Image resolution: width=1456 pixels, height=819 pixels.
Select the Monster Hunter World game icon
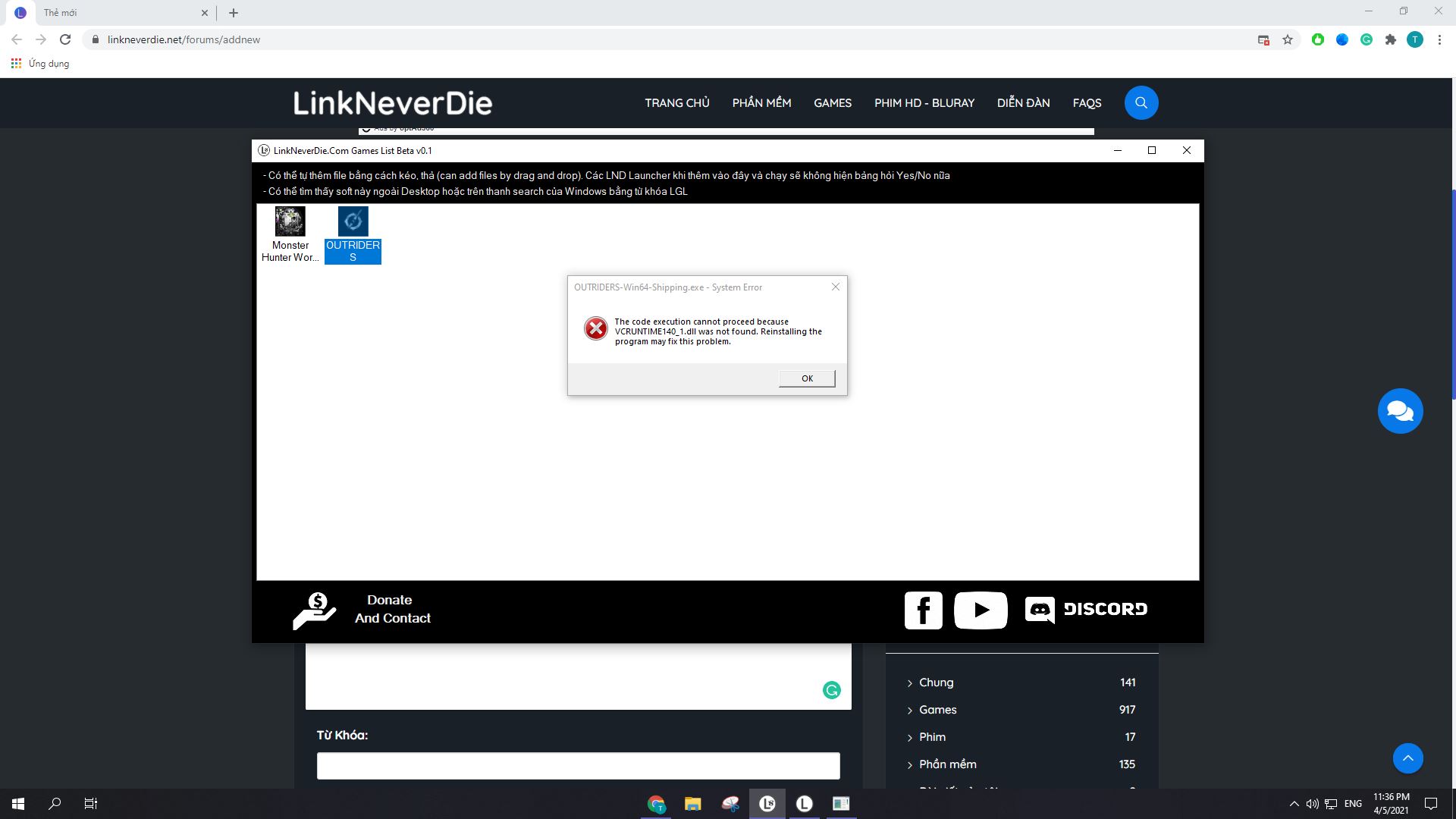[x=290, y=222]
